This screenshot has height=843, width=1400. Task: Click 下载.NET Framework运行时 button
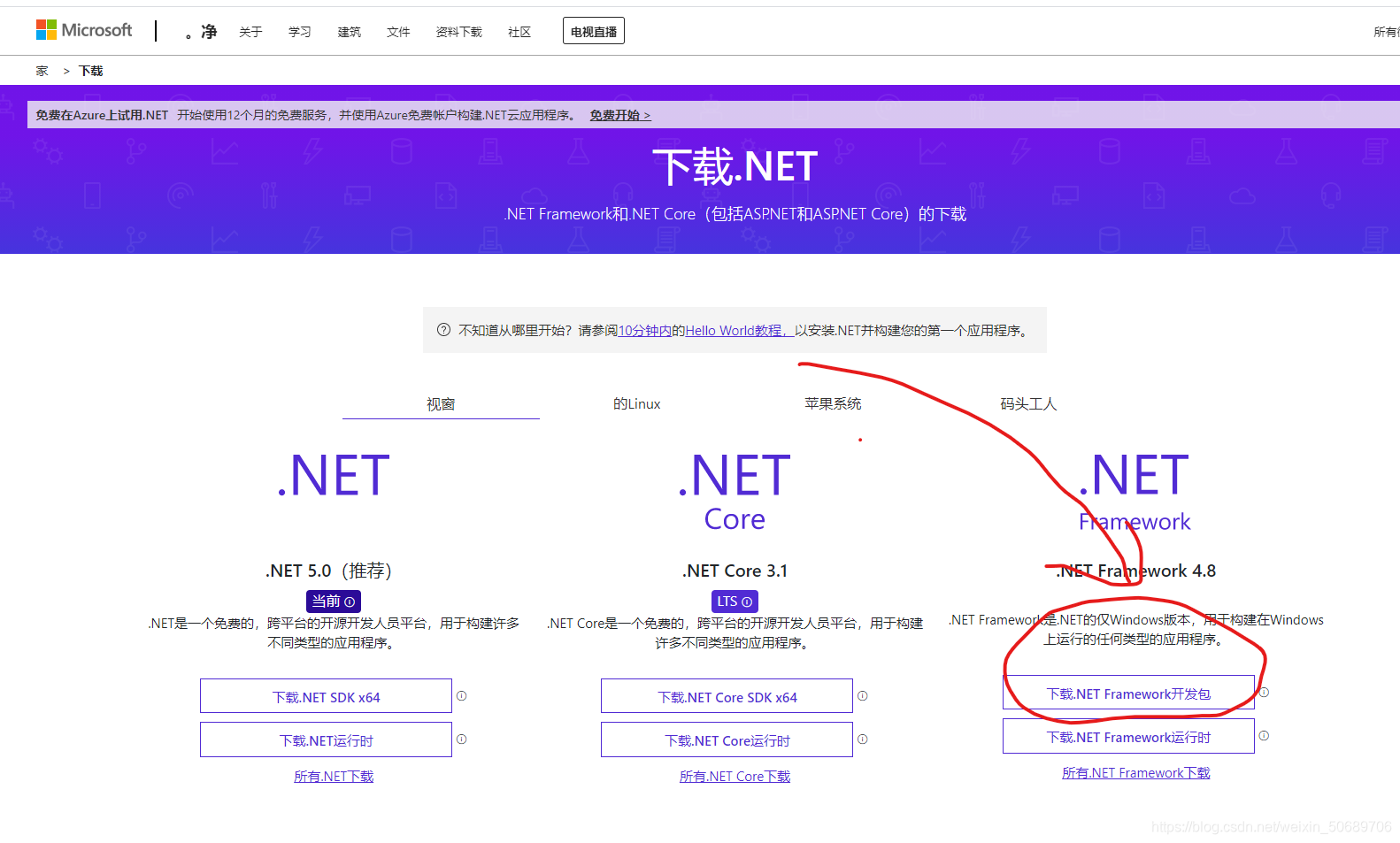point(1128,736)
